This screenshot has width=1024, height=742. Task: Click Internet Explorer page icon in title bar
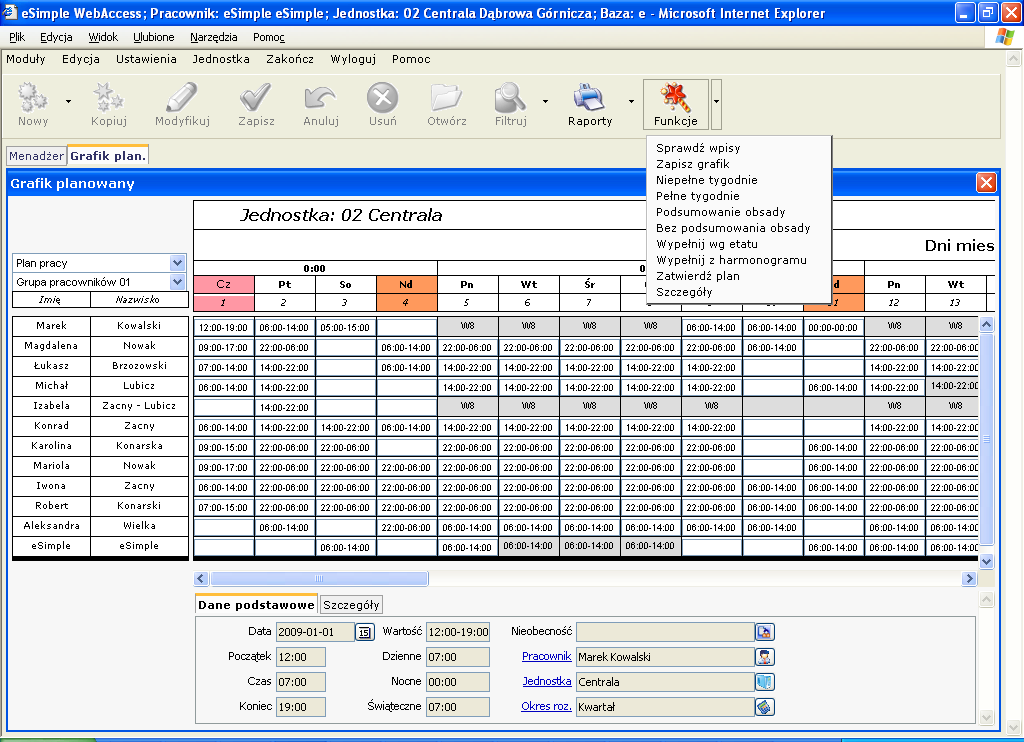10,12
